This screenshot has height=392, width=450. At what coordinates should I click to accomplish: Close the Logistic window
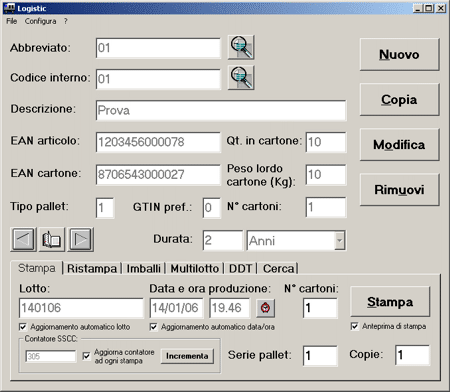click(x=441, y=8)
